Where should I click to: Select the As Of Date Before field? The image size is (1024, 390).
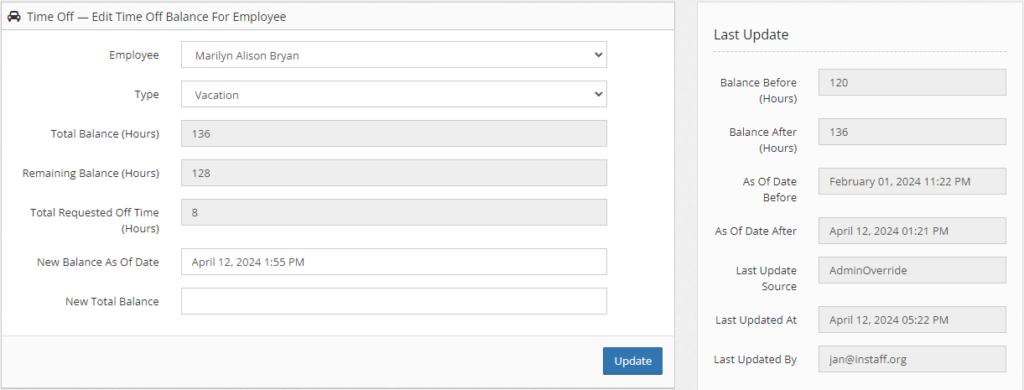(912, 181)
